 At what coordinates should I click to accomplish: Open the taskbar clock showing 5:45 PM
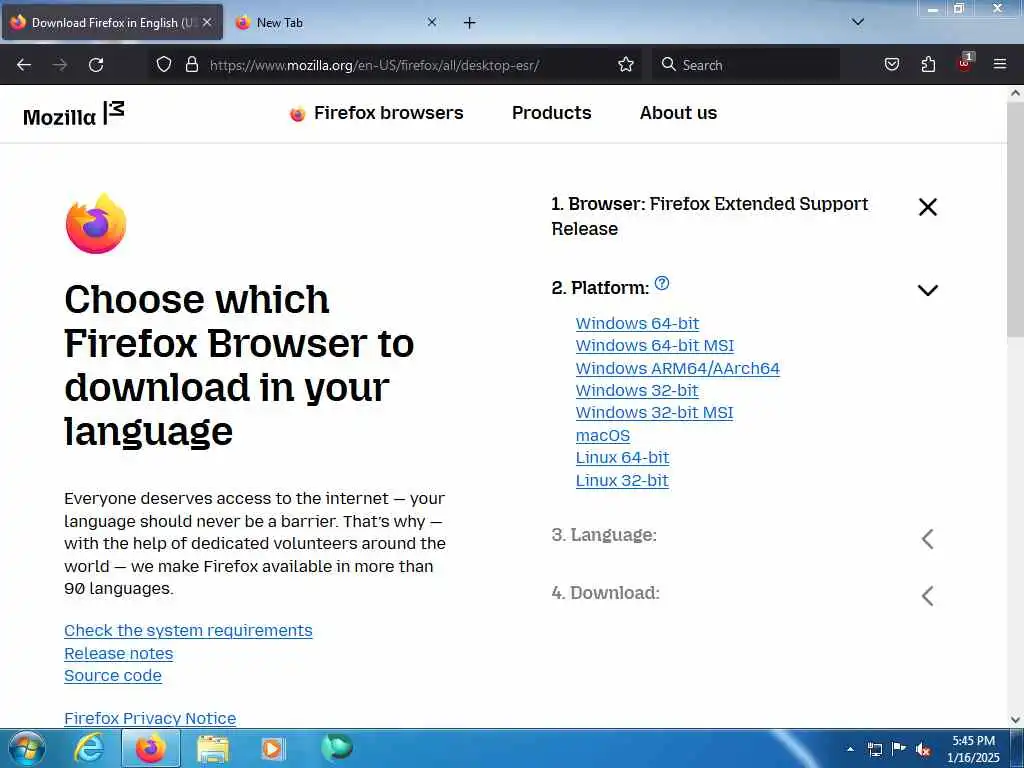tap(973, 749)
